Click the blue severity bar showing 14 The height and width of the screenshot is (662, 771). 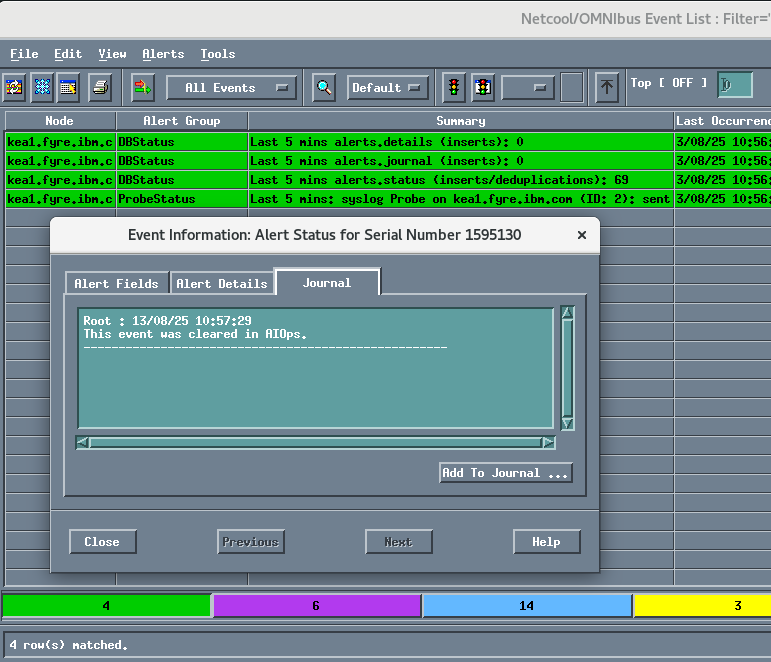coord(527,605)
